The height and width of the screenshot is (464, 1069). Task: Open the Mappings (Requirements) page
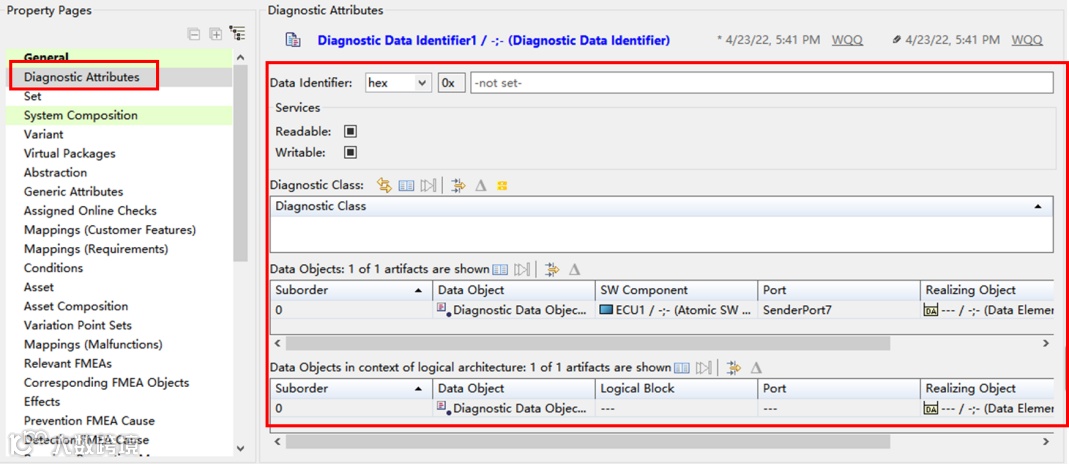point(96,249)
